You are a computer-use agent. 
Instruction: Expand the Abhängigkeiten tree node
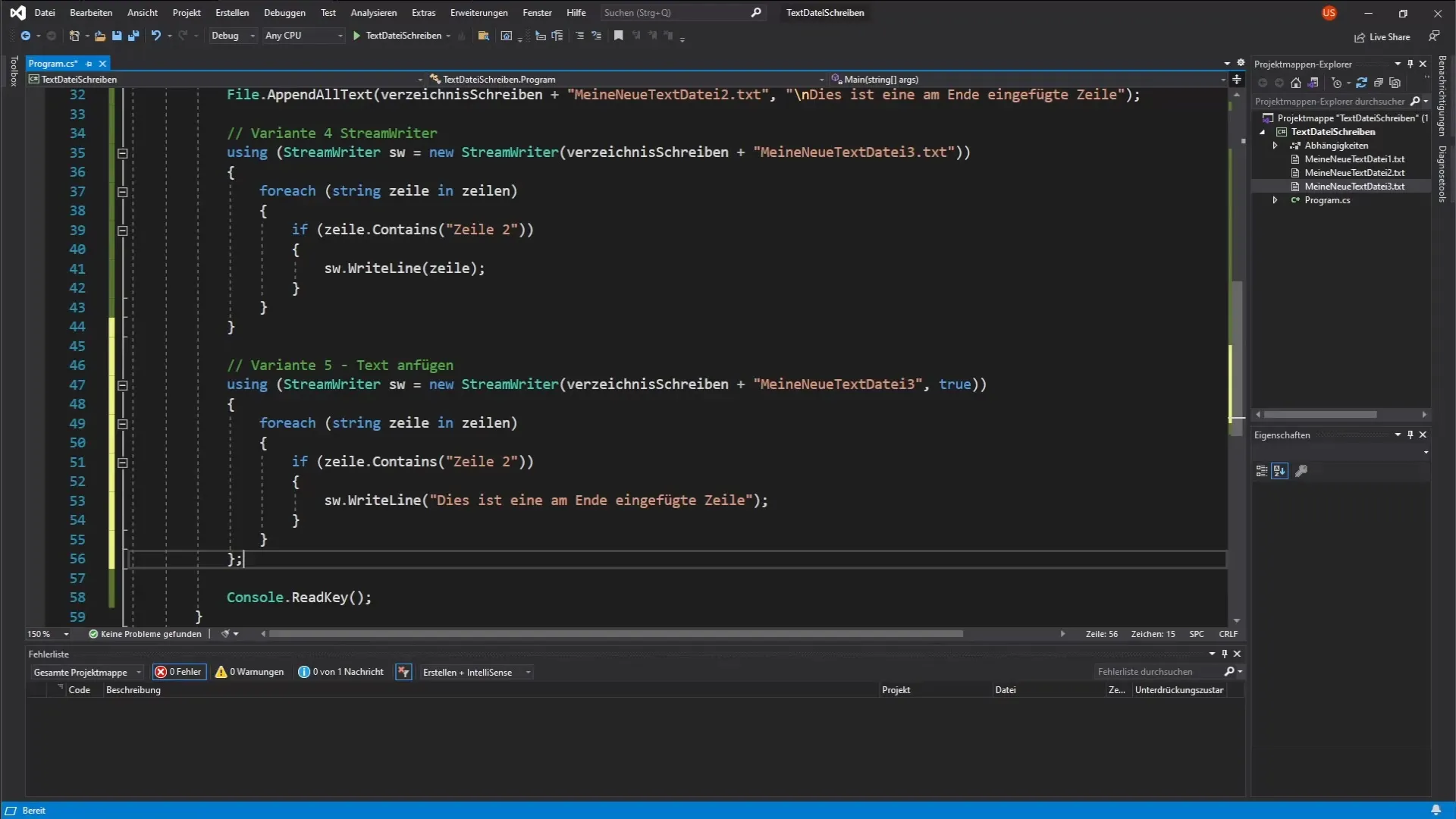pyautogui.click(x=1276, y=146)
